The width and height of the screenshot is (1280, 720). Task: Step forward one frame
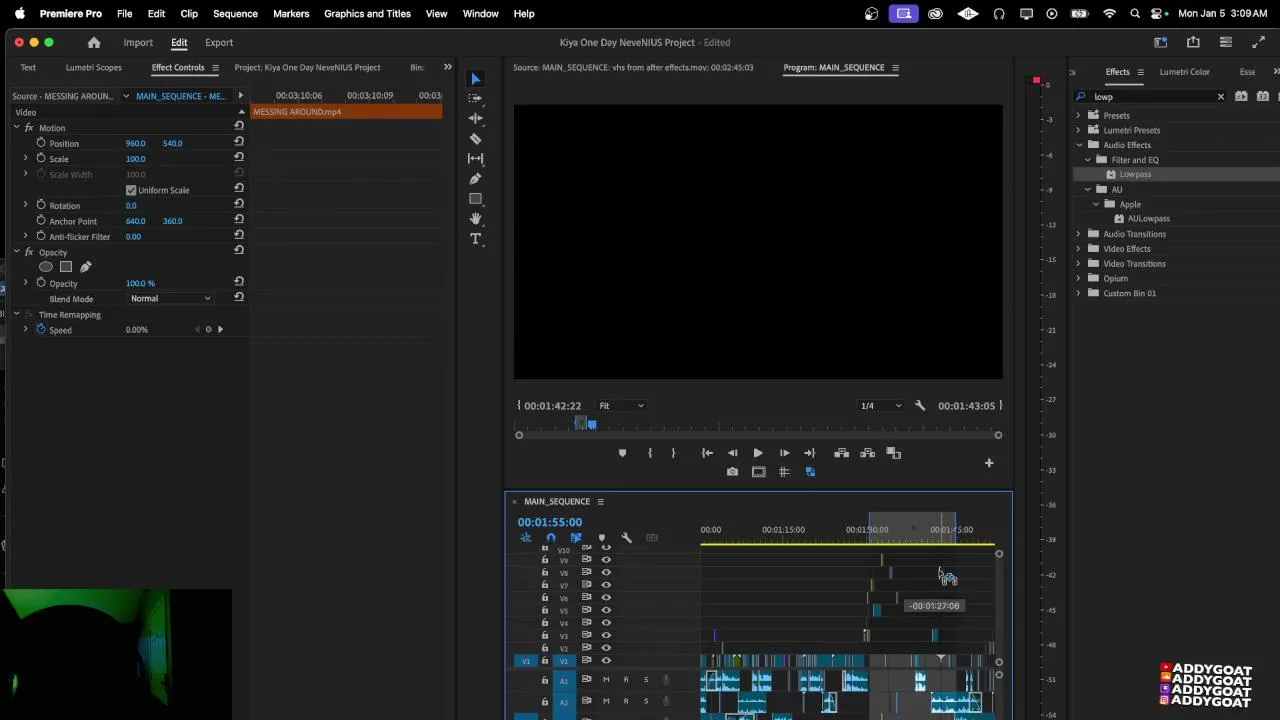coord(784,453)
